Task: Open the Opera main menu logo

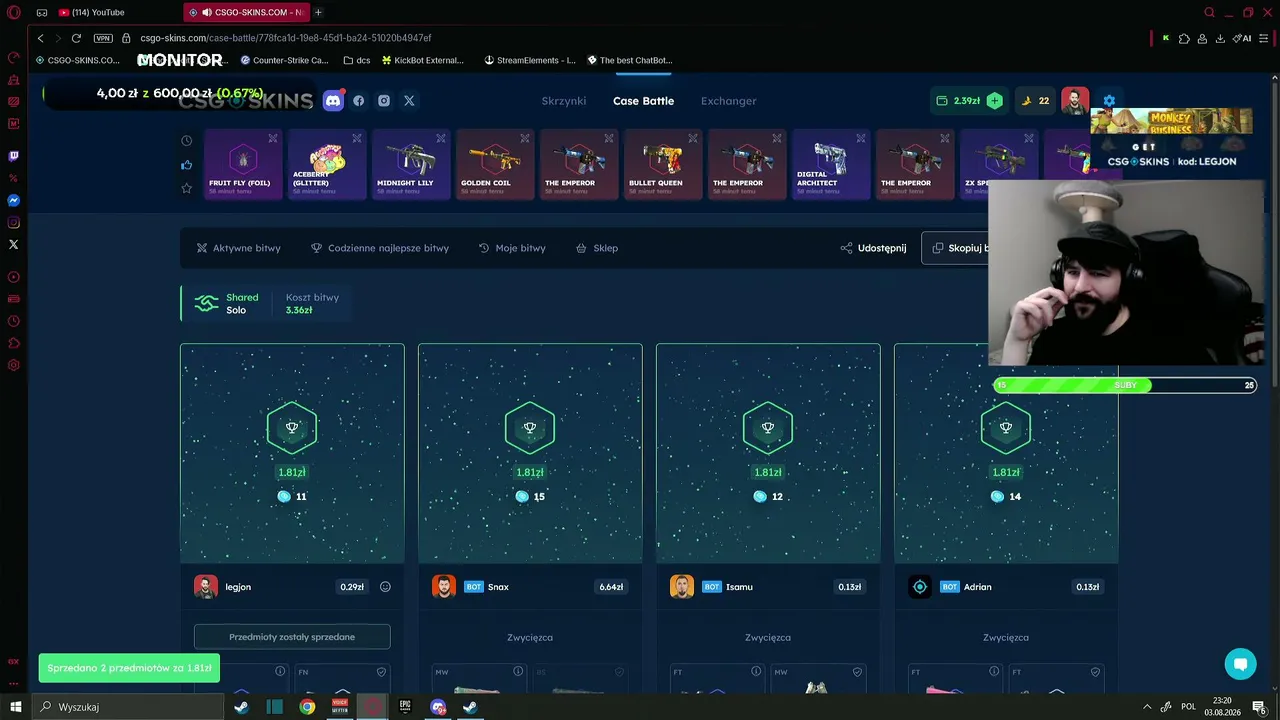Action: click(x=14, y=13)
